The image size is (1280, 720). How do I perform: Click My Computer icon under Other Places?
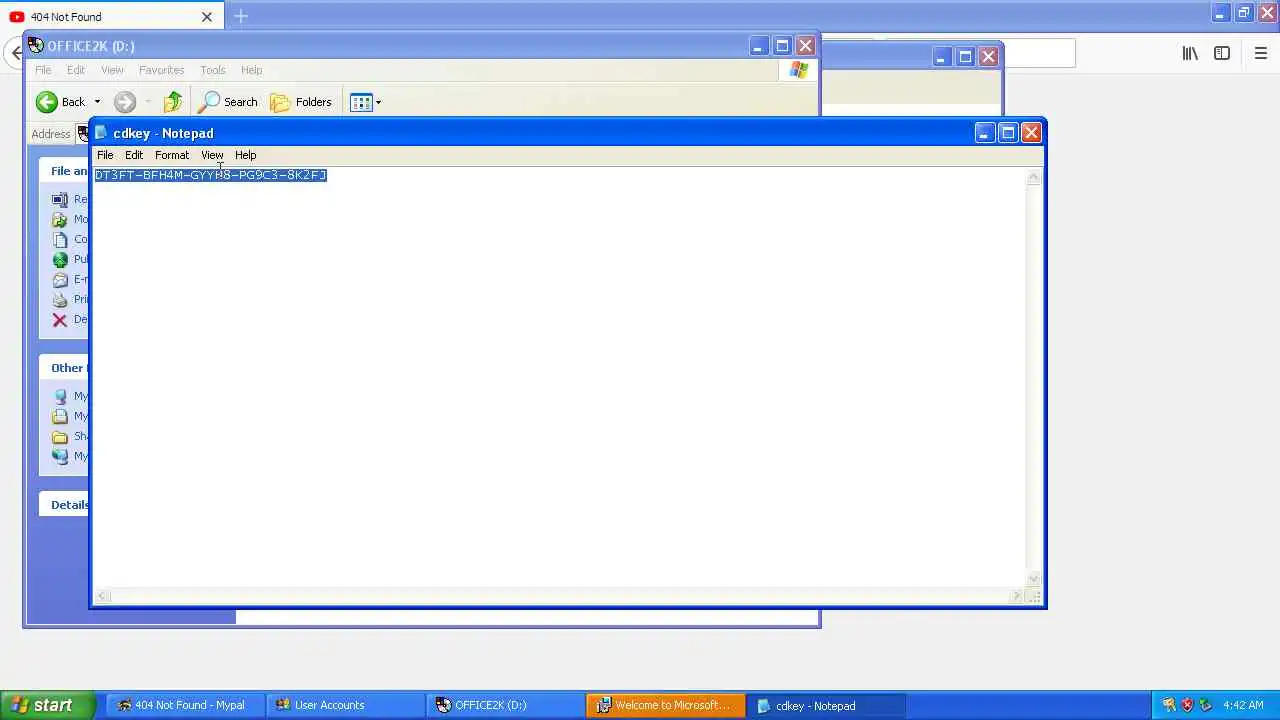[x=60, y=396]
